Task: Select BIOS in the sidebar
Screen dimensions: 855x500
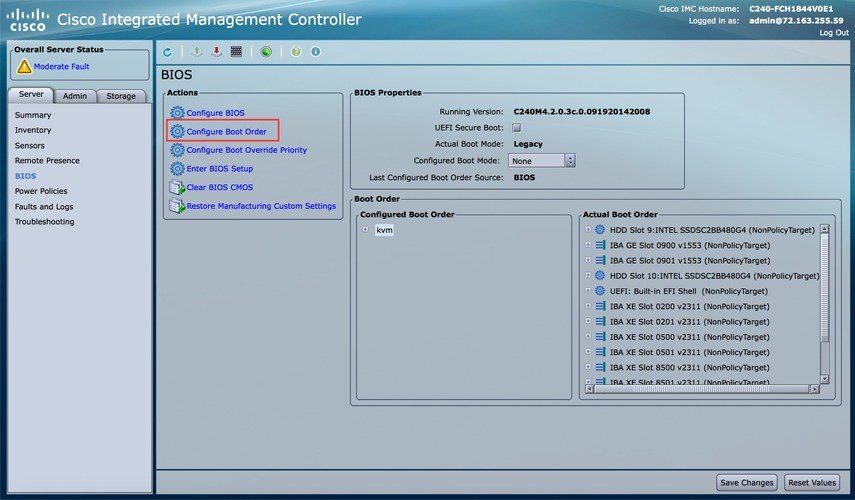Action: 26,176
